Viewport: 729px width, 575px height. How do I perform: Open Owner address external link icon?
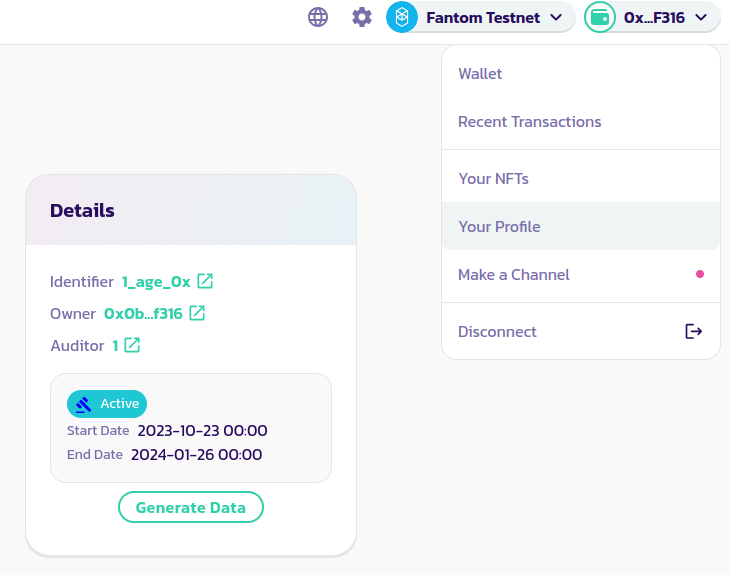(197, 313)
